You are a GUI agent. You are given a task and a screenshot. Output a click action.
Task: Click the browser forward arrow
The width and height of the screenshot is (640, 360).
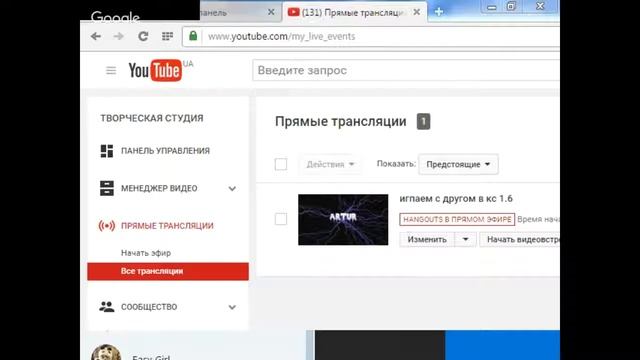(119, 36)
